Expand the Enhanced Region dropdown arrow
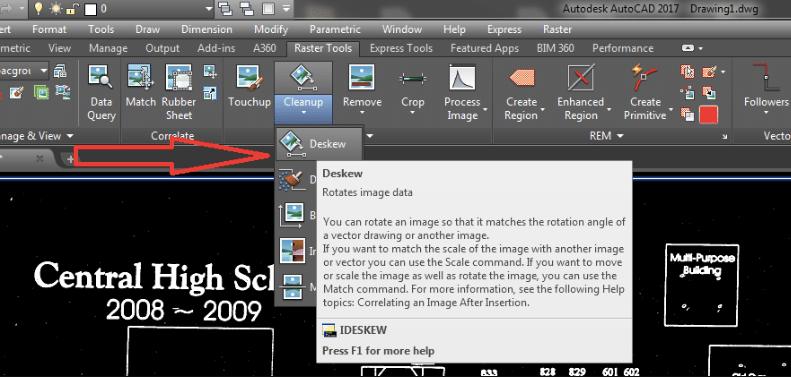 (609, 109)
